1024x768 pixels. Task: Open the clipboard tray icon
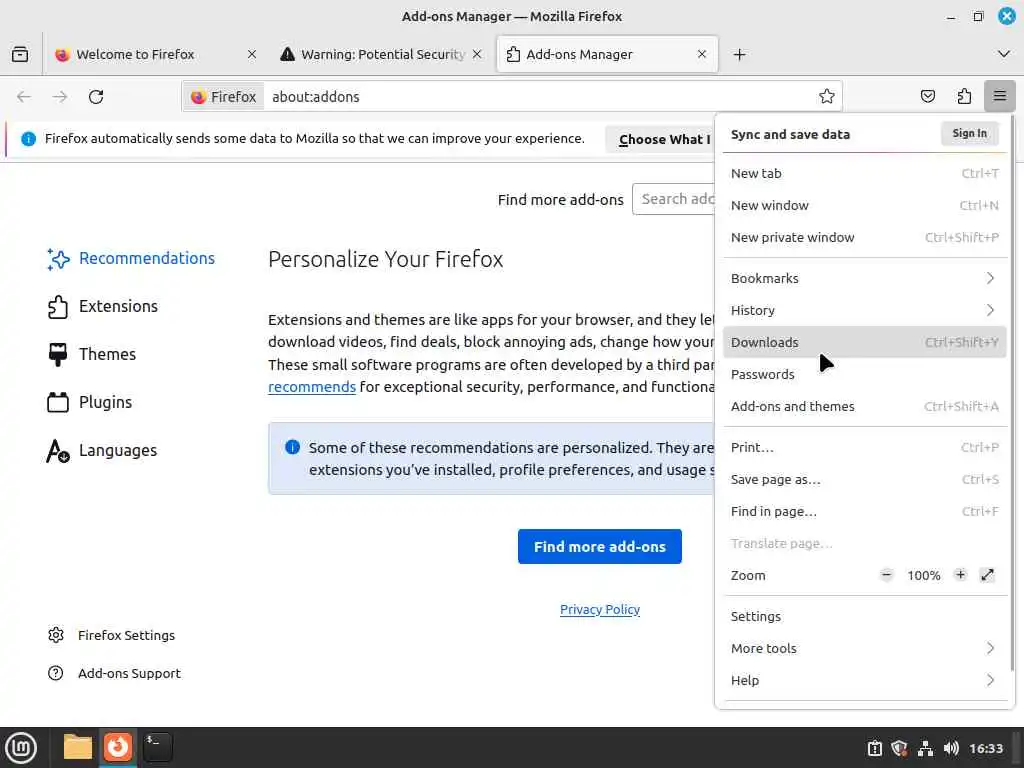pos(874,748)
